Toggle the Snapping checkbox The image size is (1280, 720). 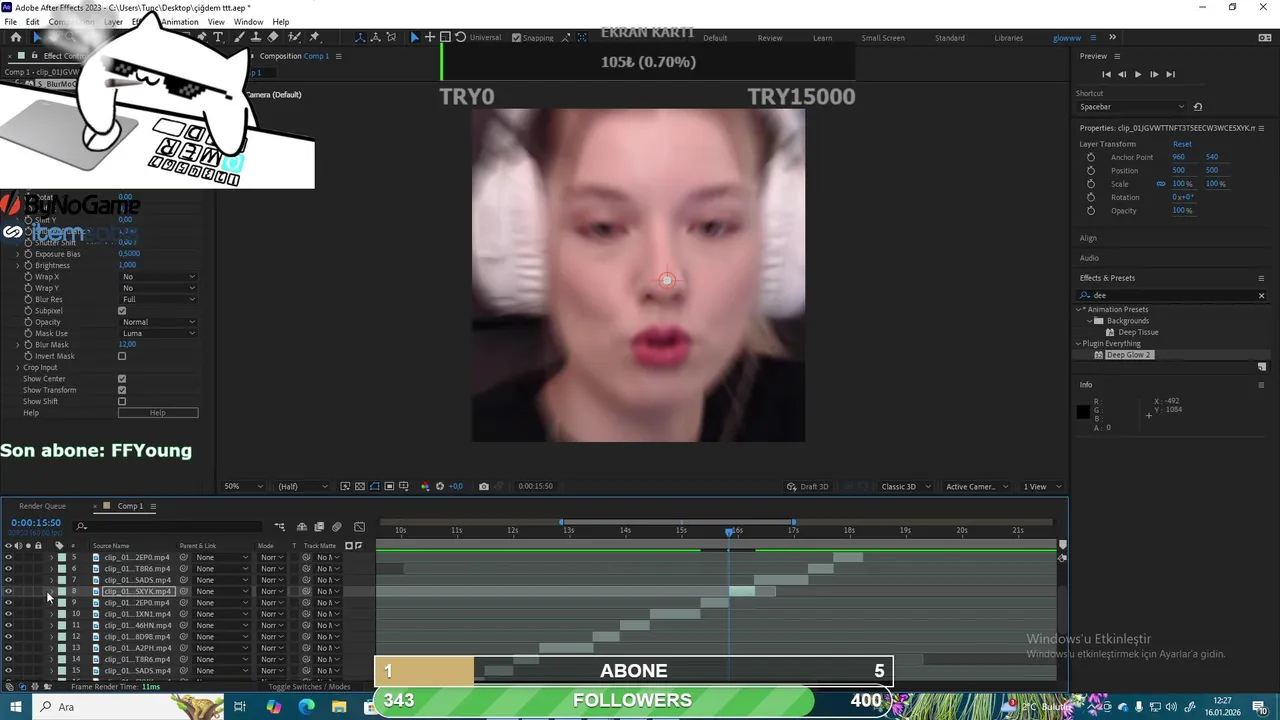[516, 38]
